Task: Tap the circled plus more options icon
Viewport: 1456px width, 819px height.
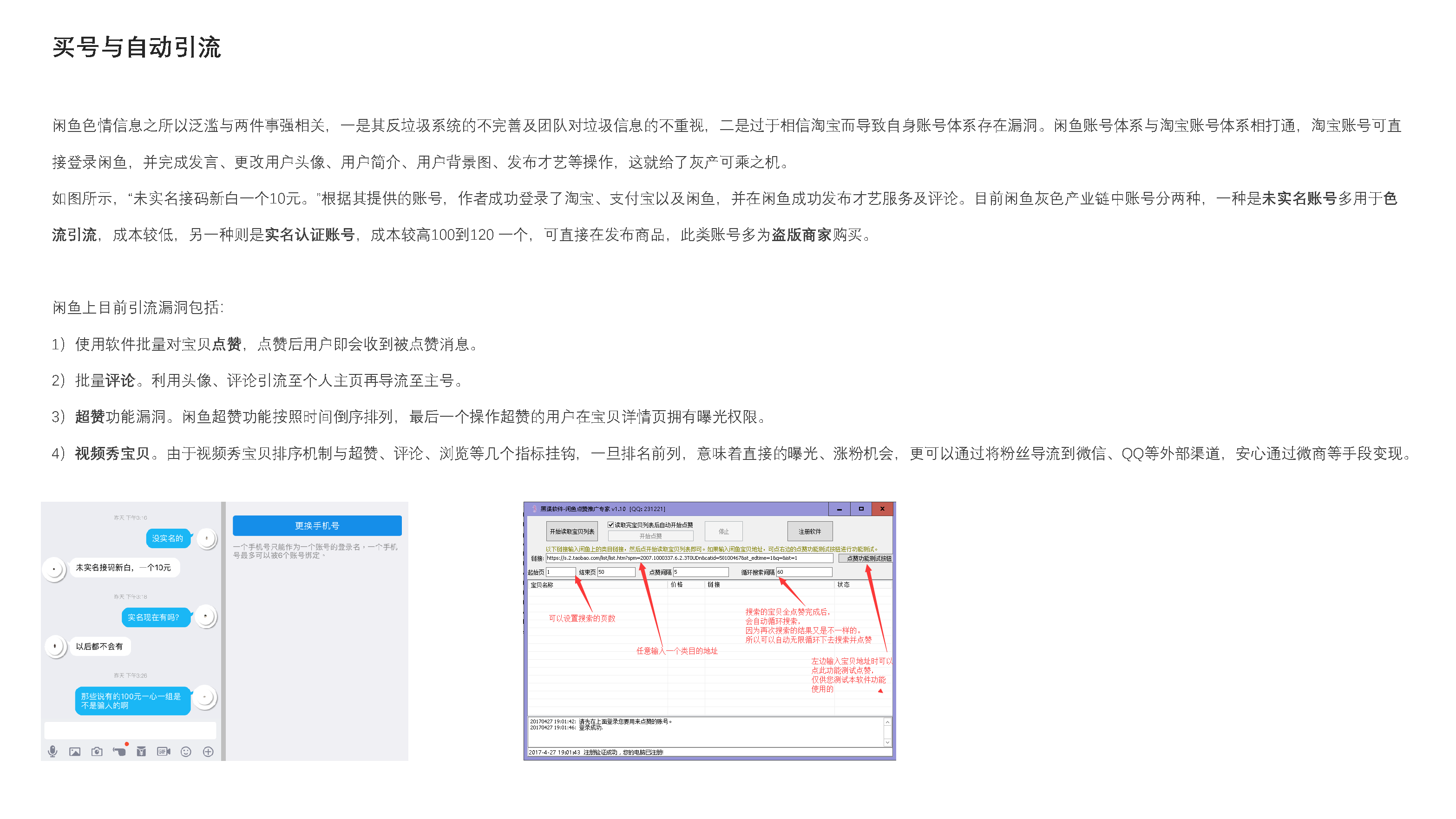Action: click(208, 751)
